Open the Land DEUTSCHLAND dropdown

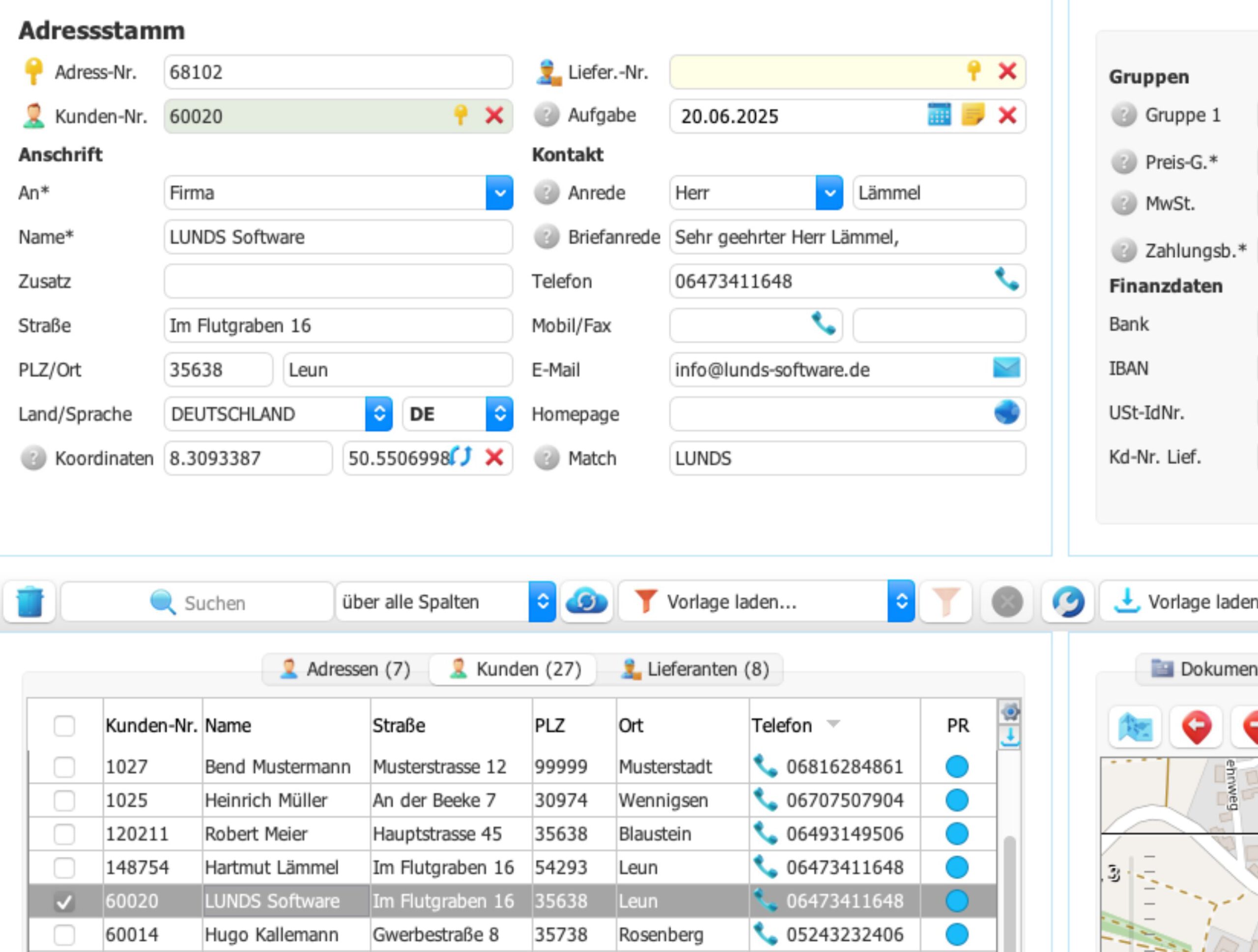coord(379,414)
